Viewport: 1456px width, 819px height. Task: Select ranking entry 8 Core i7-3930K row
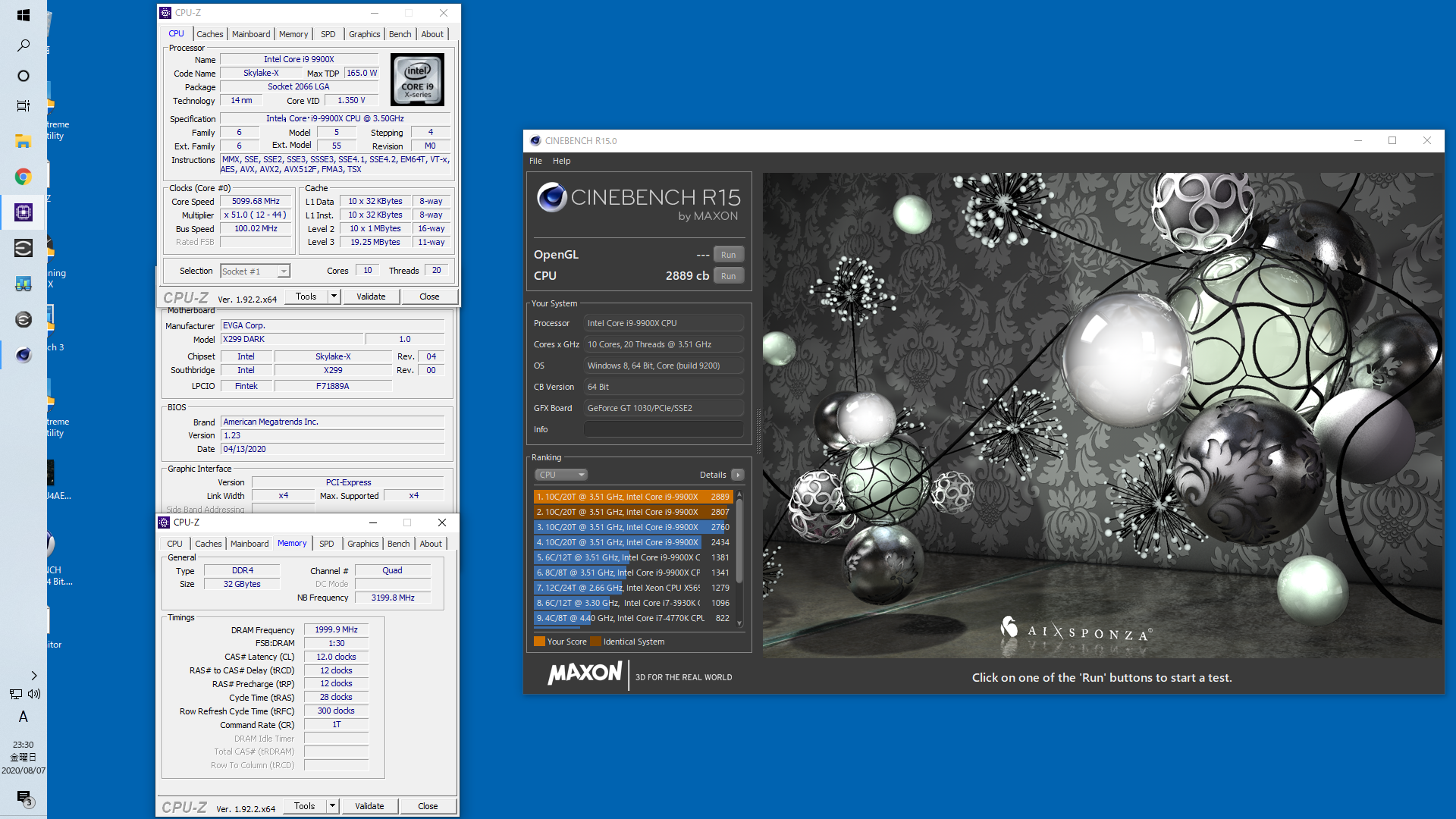[x=633, y=603]
